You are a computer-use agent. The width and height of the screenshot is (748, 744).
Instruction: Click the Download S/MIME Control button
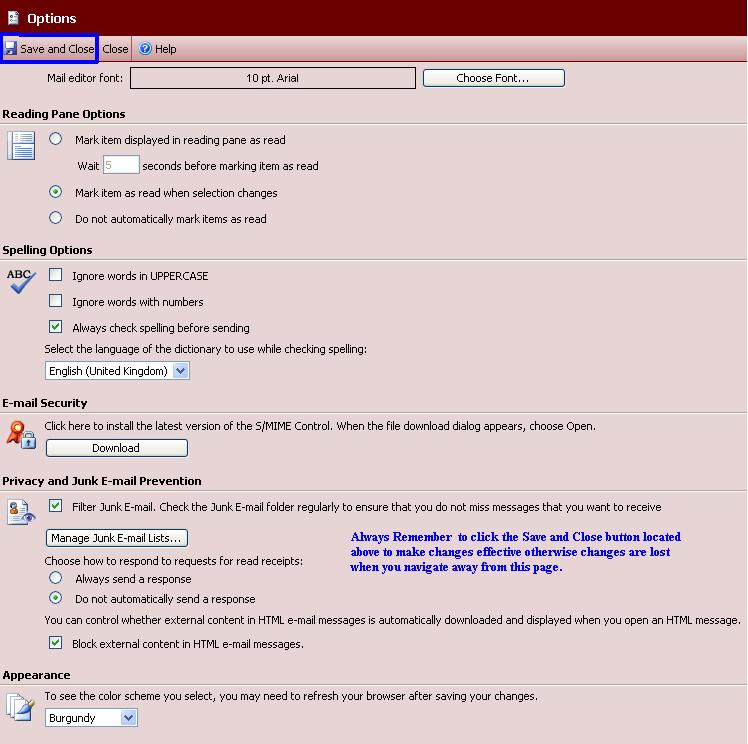click(117, 448)
